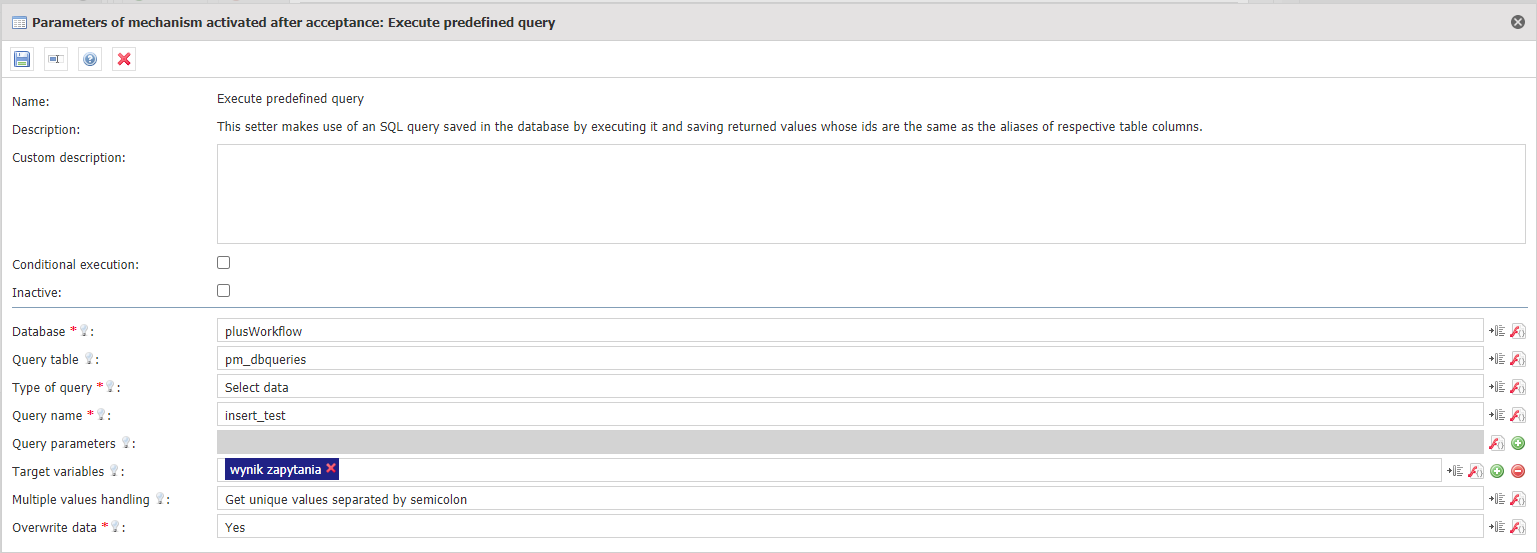Click the lightbulb hint next to Query name
Viewport: 1537px width, 553px height.
pyautogui.click(x=100, y=414)
